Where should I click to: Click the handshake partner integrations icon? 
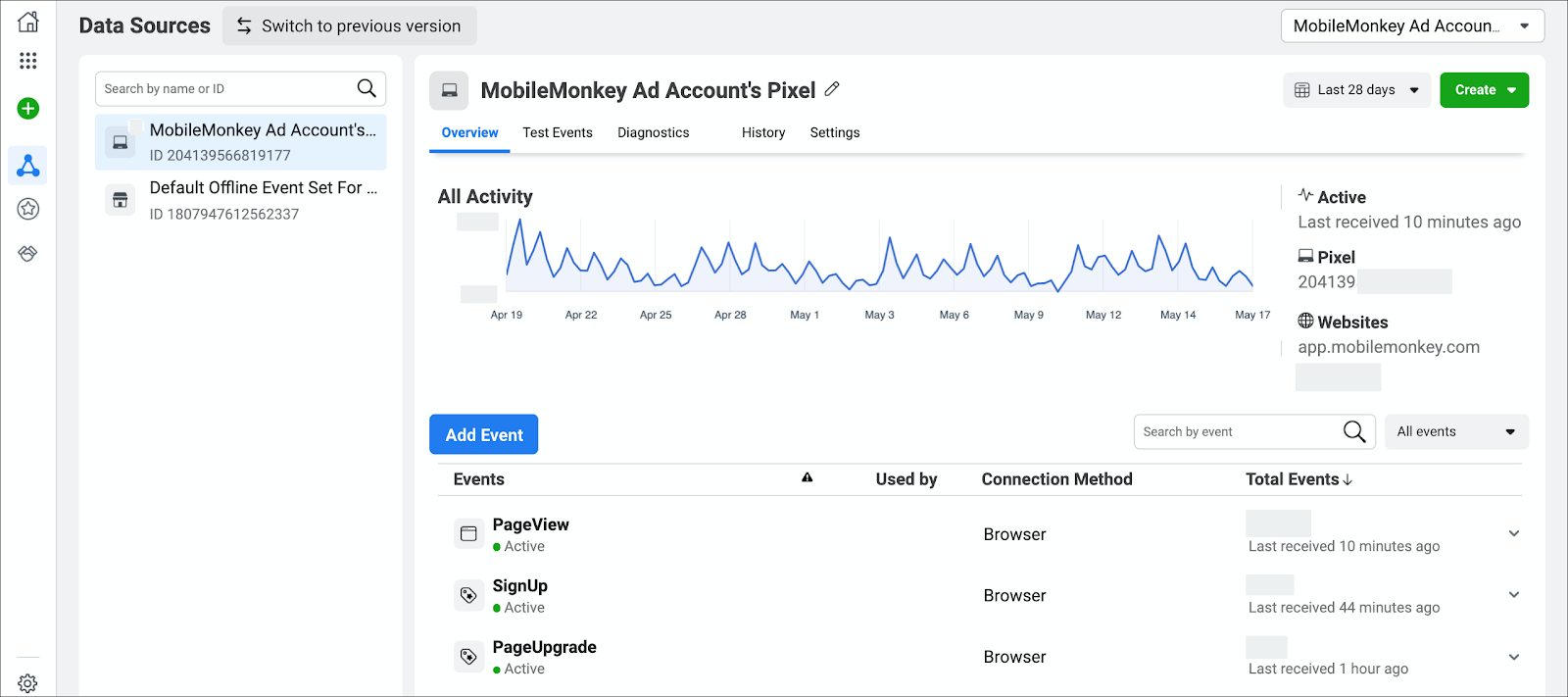click(28, 254)
